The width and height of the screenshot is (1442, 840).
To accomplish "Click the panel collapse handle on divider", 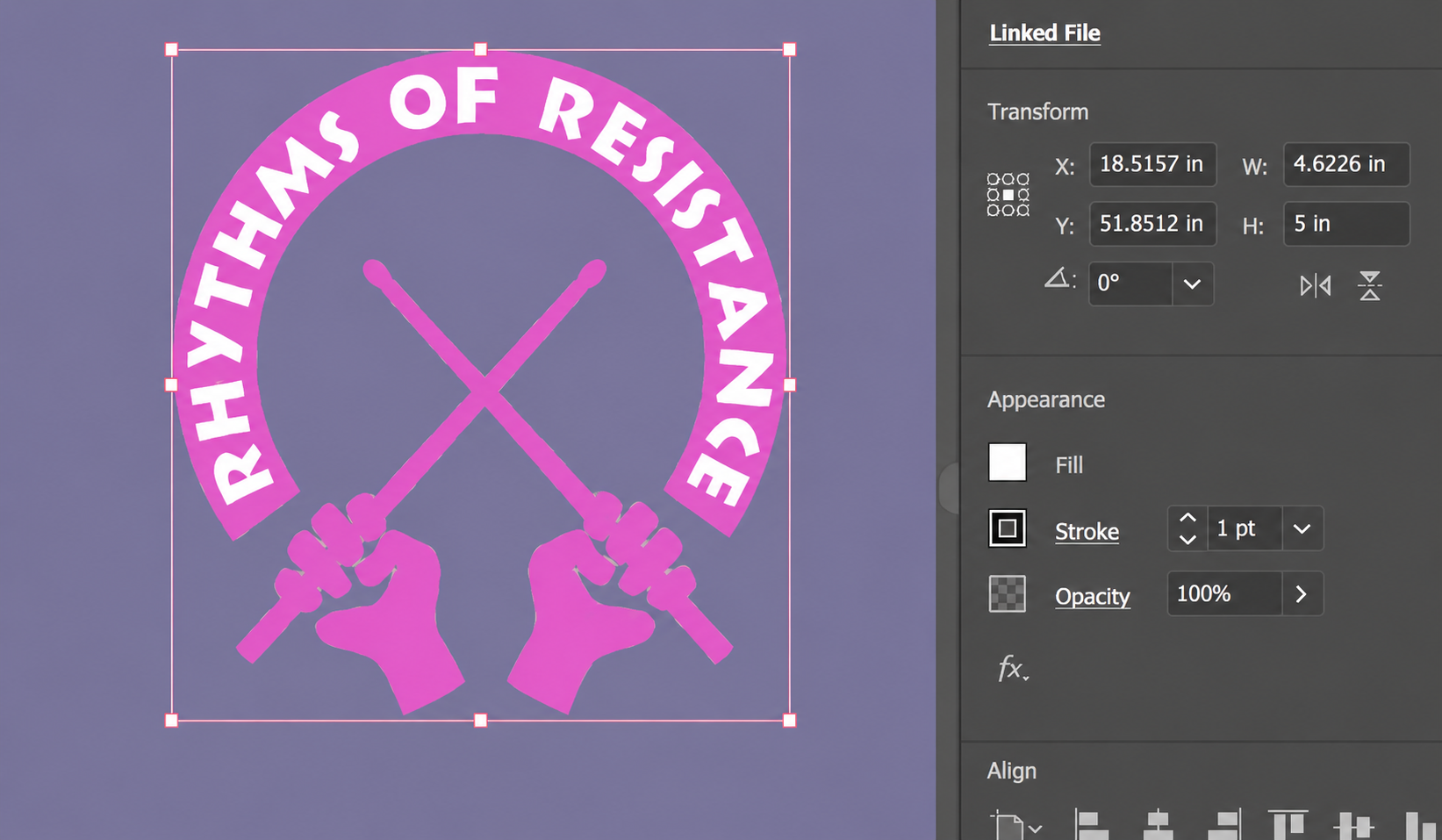I will [x=948, y=488].
